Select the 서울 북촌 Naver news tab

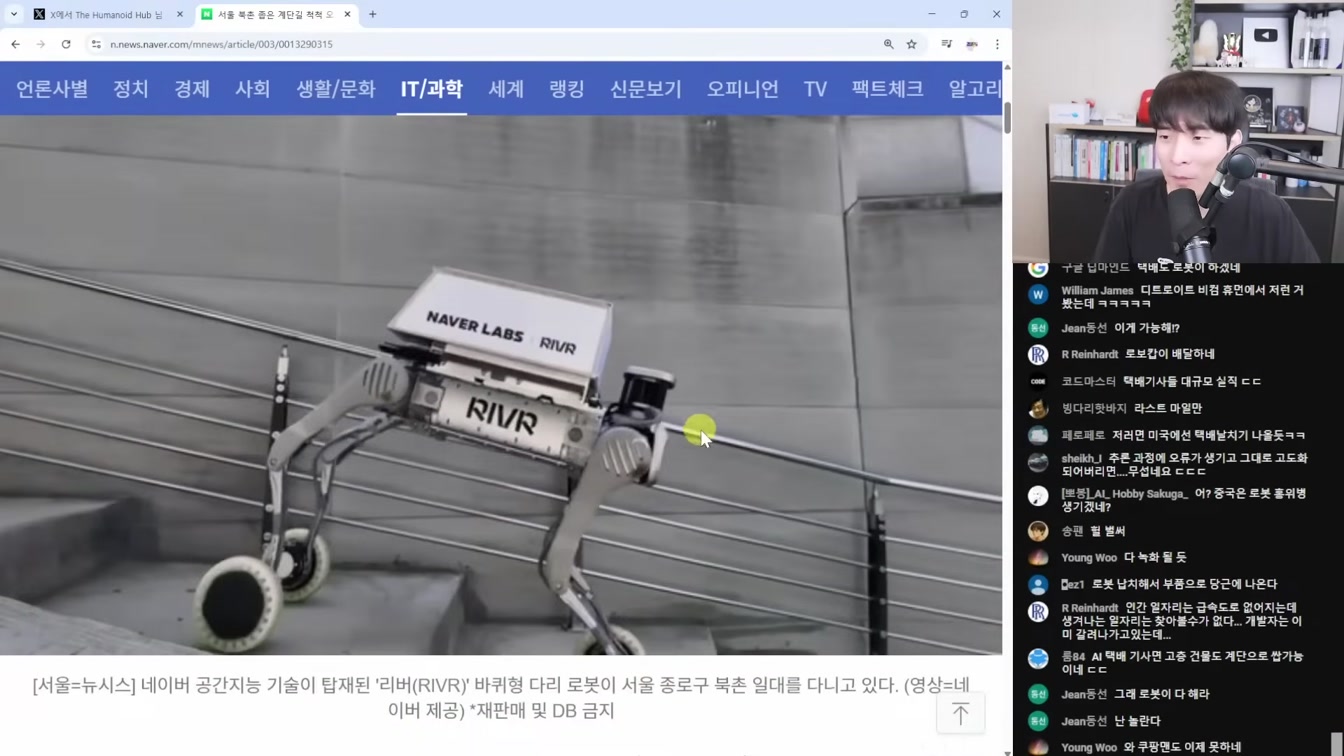pyautogui.click(x=275, y=14)
